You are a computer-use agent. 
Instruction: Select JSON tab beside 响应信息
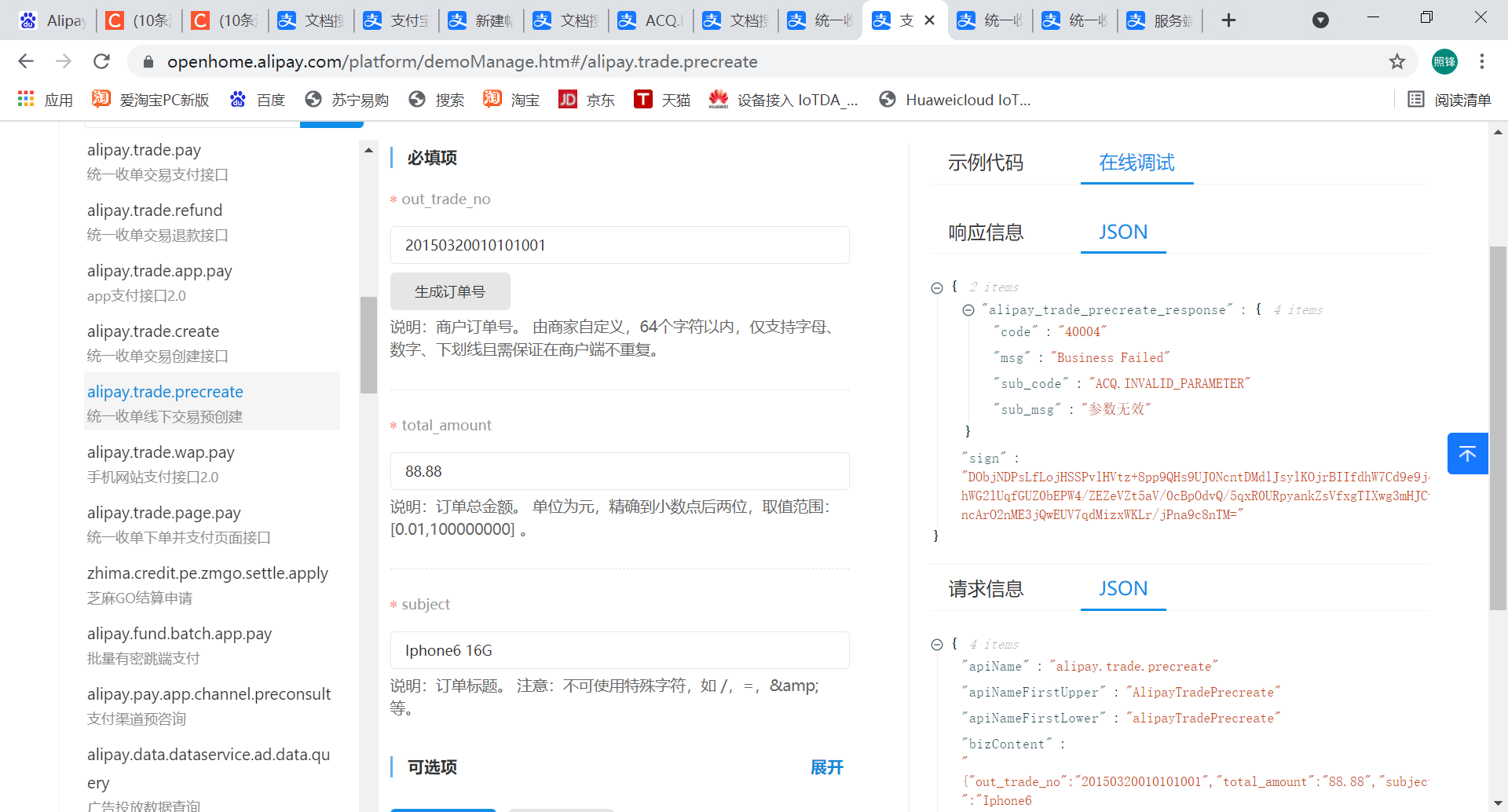click(x=1123, y=232)
